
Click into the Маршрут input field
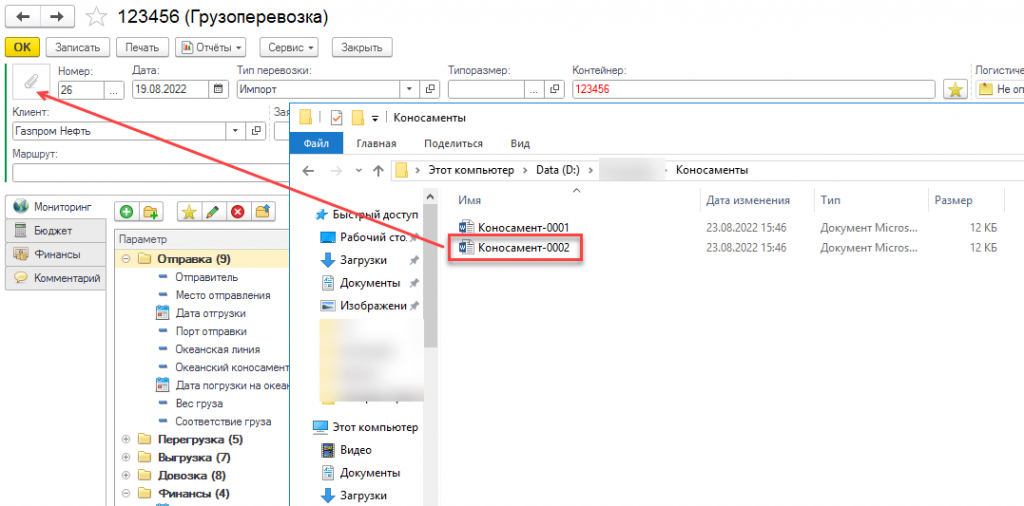point(151,173)
